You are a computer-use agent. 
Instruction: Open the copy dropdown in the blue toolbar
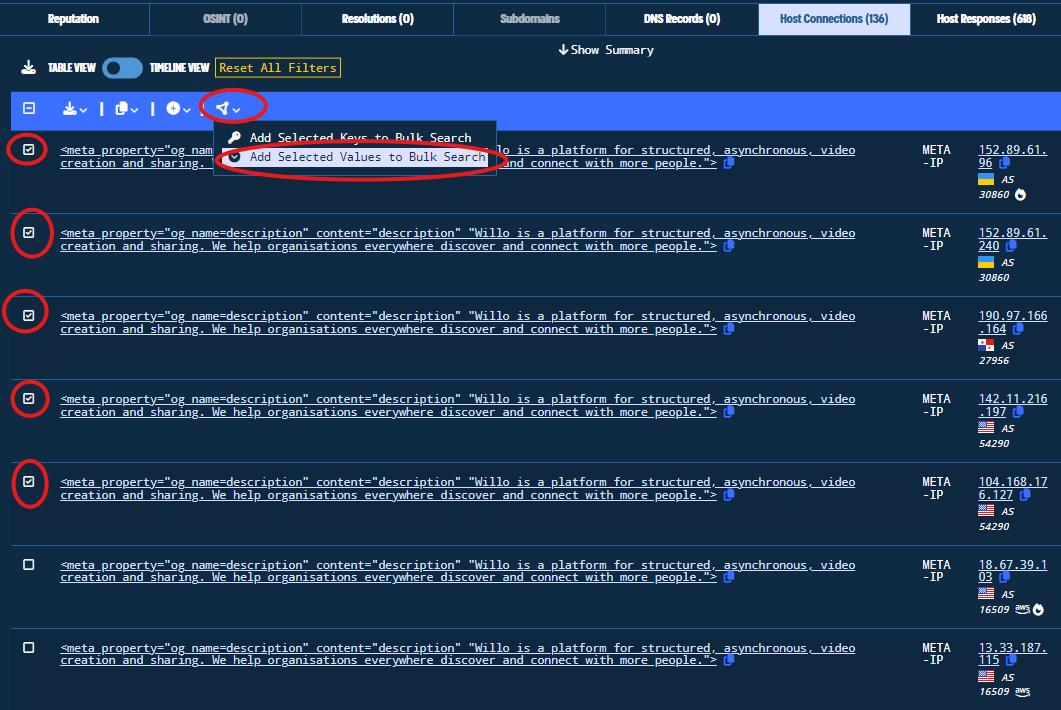127,109
